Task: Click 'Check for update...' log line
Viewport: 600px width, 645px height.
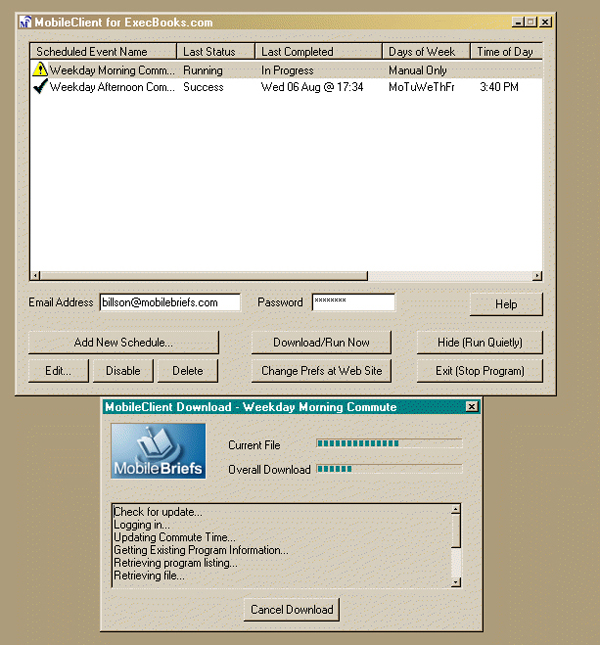Action: [158, 512]
